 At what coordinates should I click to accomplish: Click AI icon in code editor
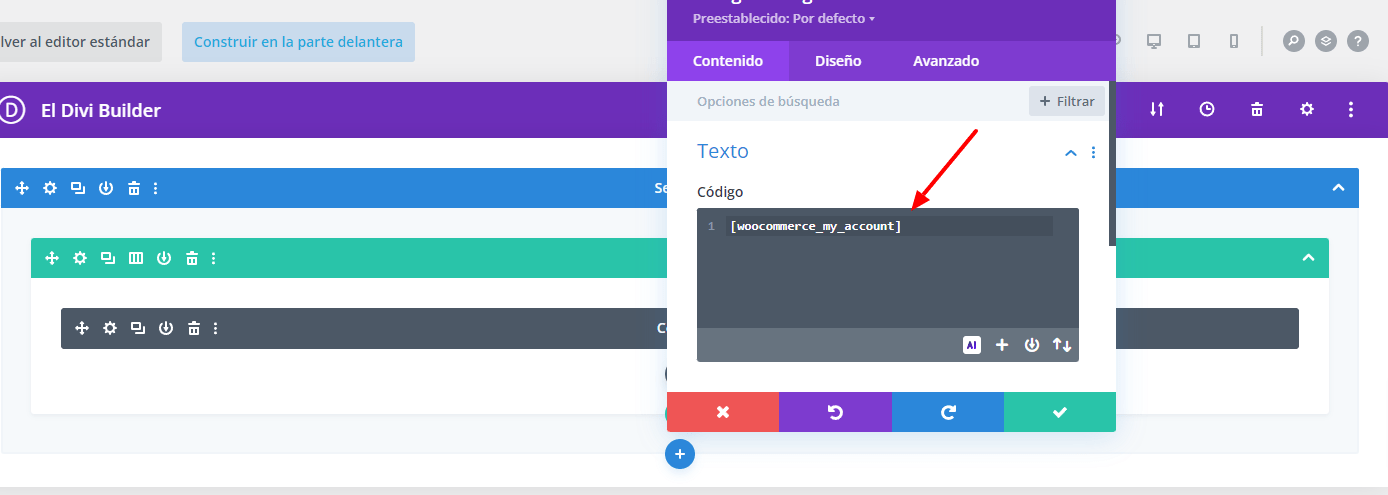pos(972,345)
